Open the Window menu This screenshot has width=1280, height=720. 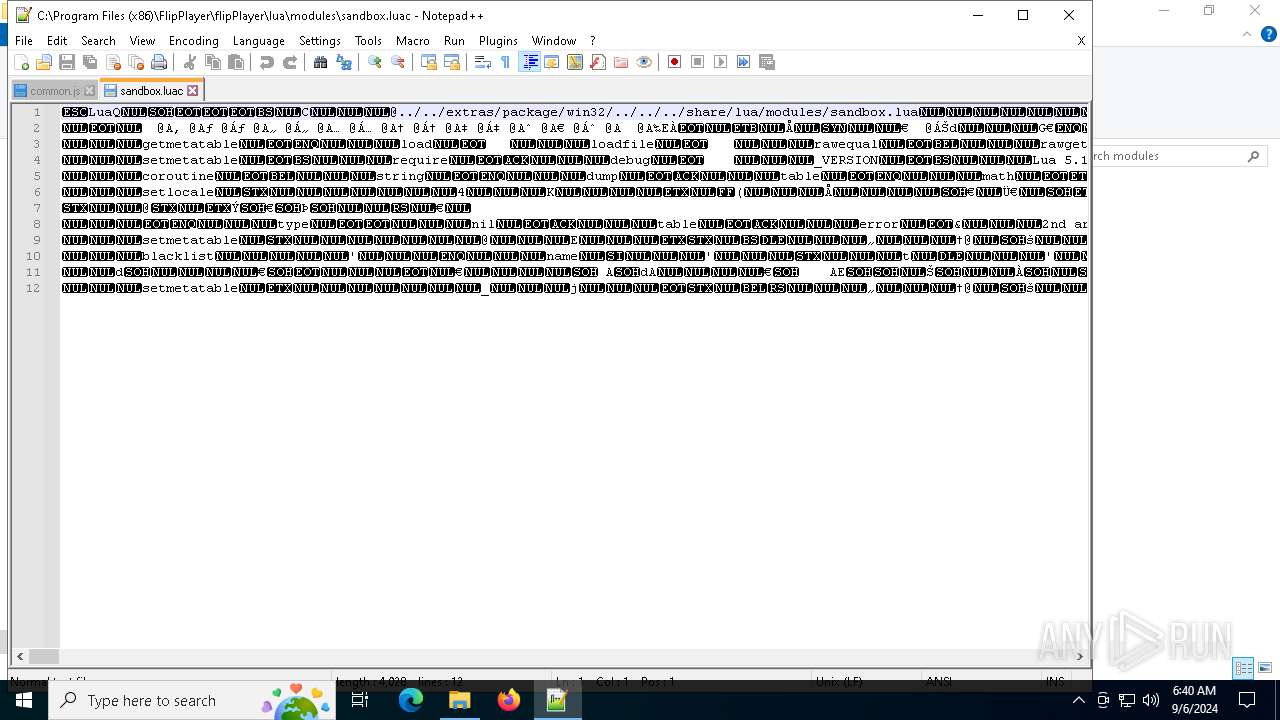coord(553,41)
